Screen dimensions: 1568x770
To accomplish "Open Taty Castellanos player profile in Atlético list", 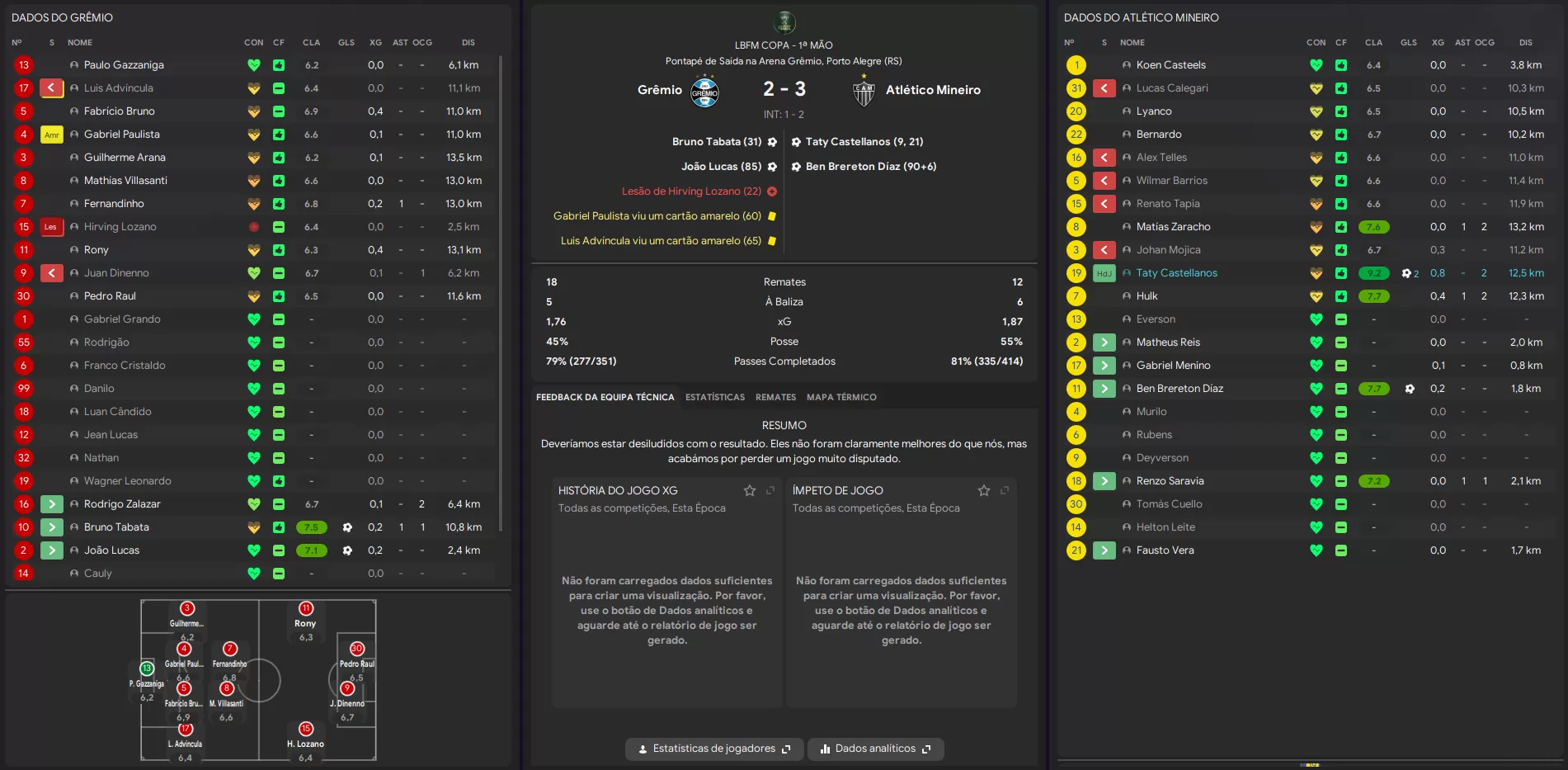I will [x=1176, y=273].
